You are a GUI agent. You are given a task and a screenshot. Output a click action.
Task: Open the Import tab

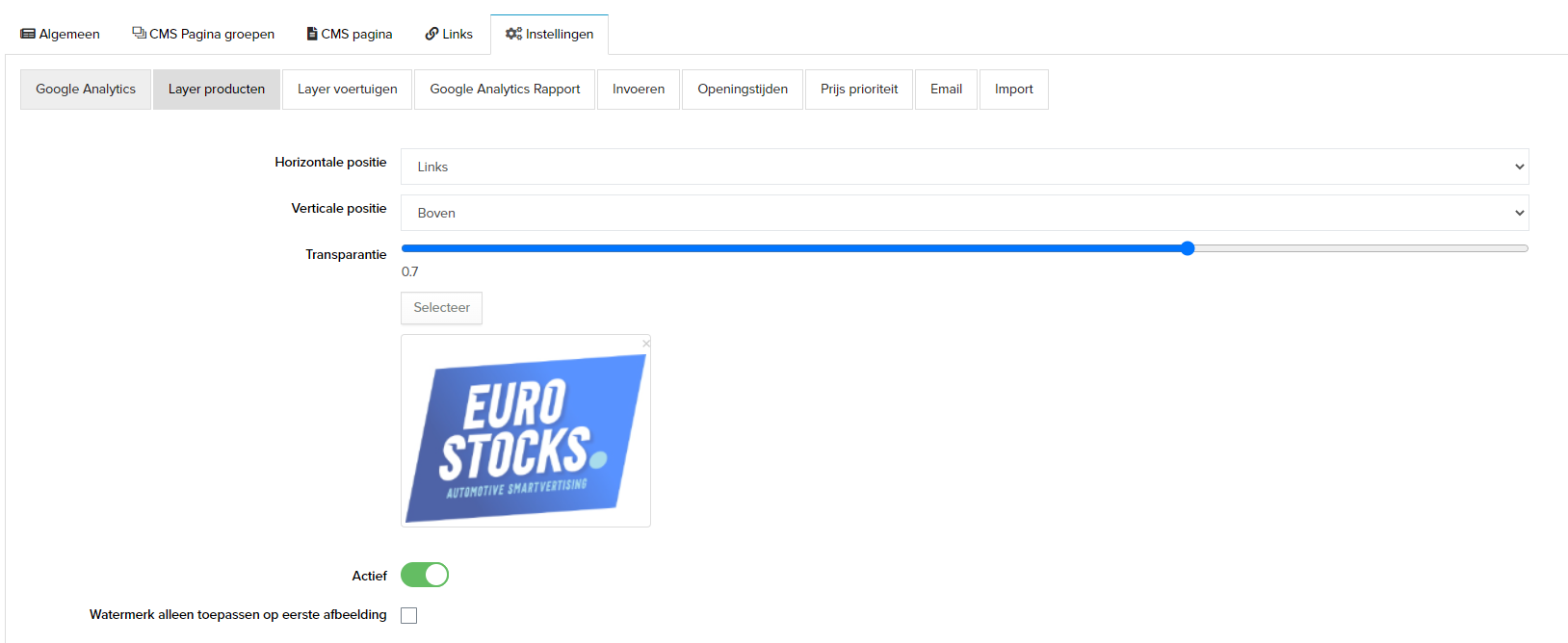1013,90
